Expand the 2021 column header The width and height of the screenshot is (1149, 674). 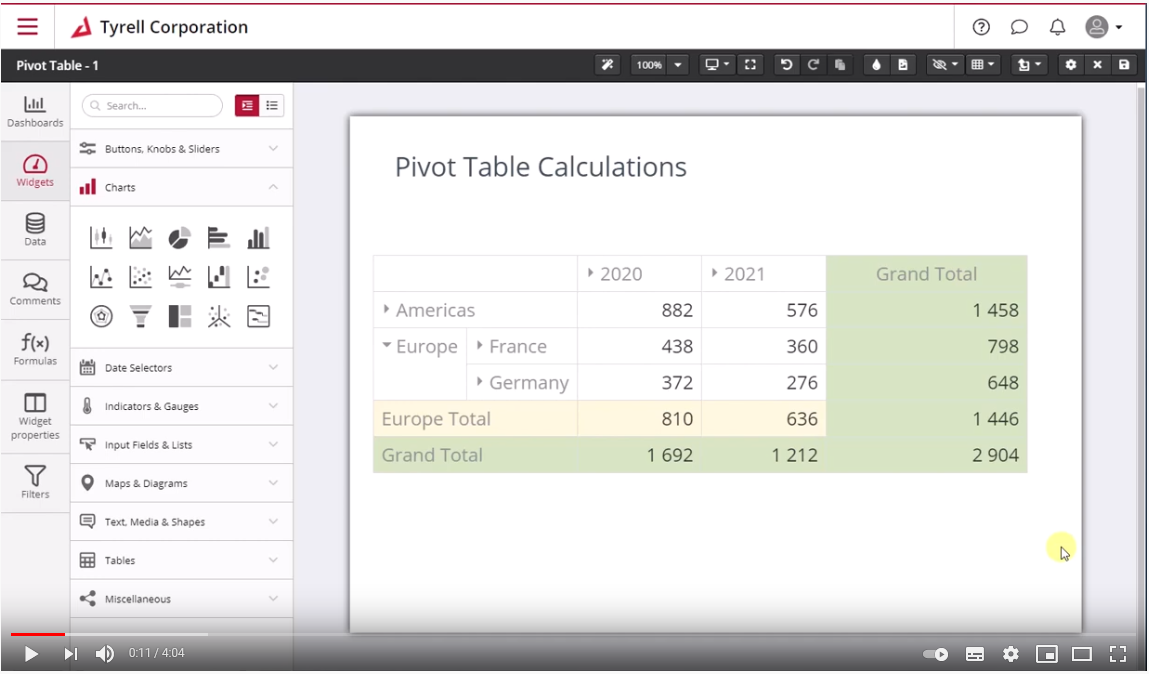coord(714,273)
